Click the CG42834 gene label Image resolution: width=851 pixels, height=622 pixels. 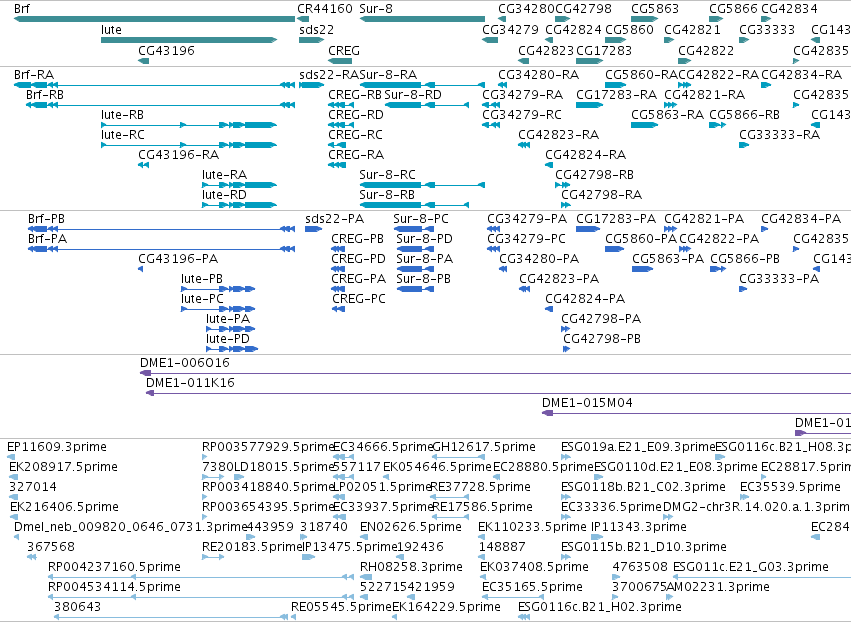point(789,9)
